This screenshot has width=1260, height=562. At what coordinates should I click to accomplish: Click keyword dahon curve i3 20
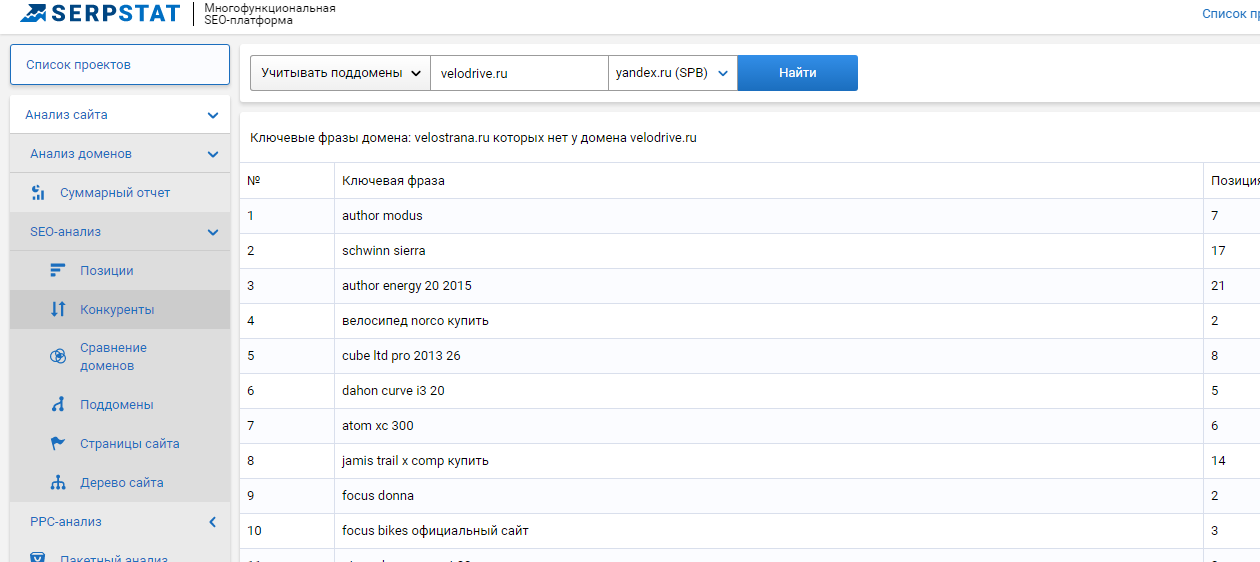coord(393,391)
